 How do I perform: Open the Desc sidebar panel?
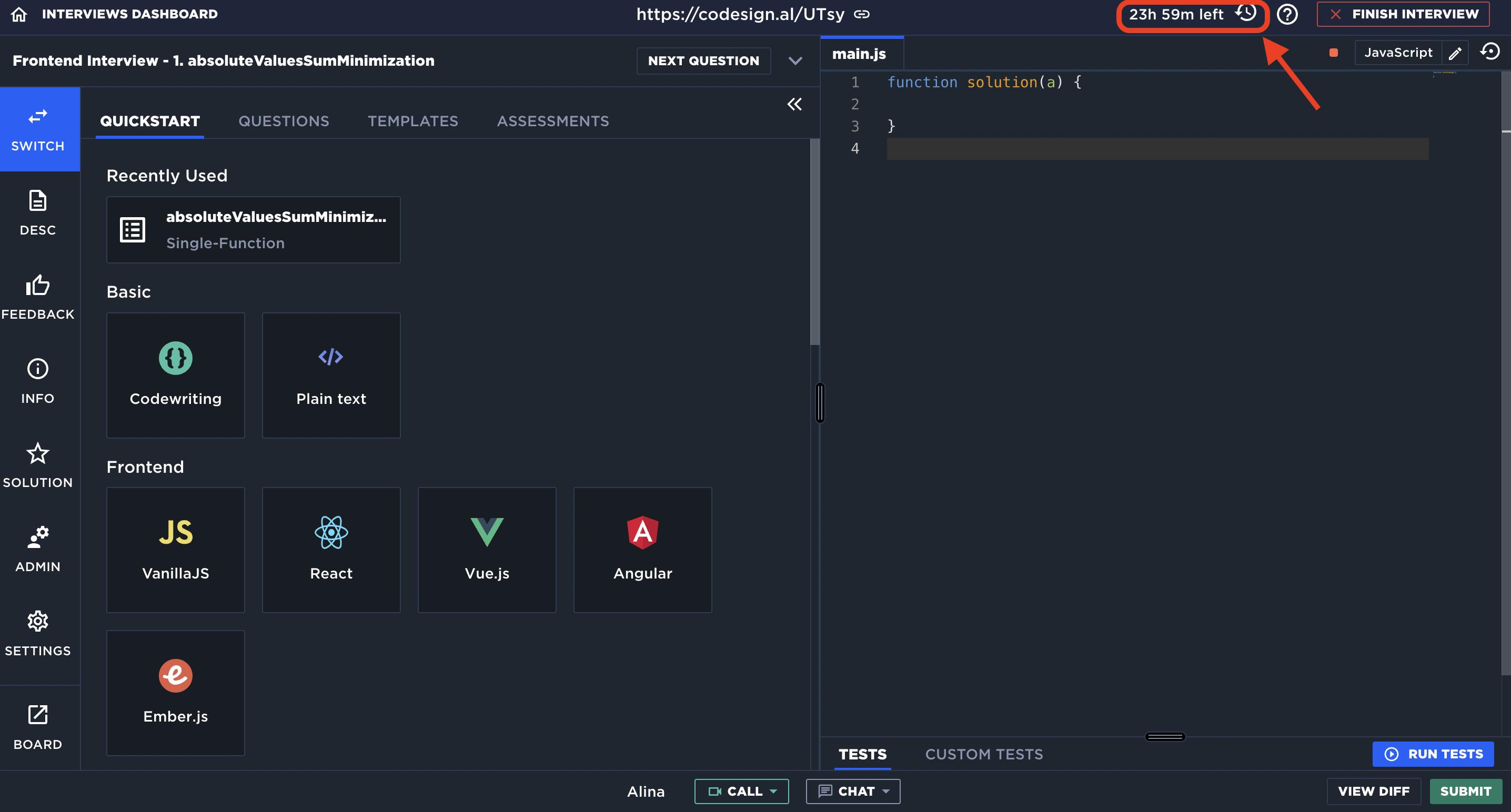[38, 214]
